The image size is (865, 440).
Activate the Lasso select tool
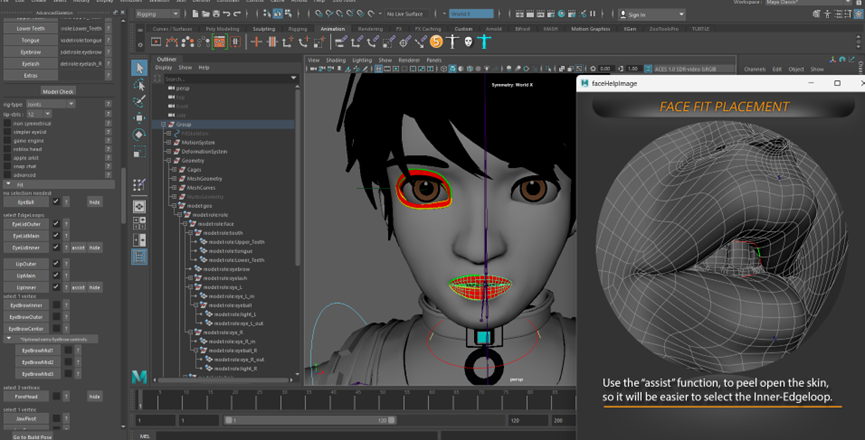[x=139, y=84]
